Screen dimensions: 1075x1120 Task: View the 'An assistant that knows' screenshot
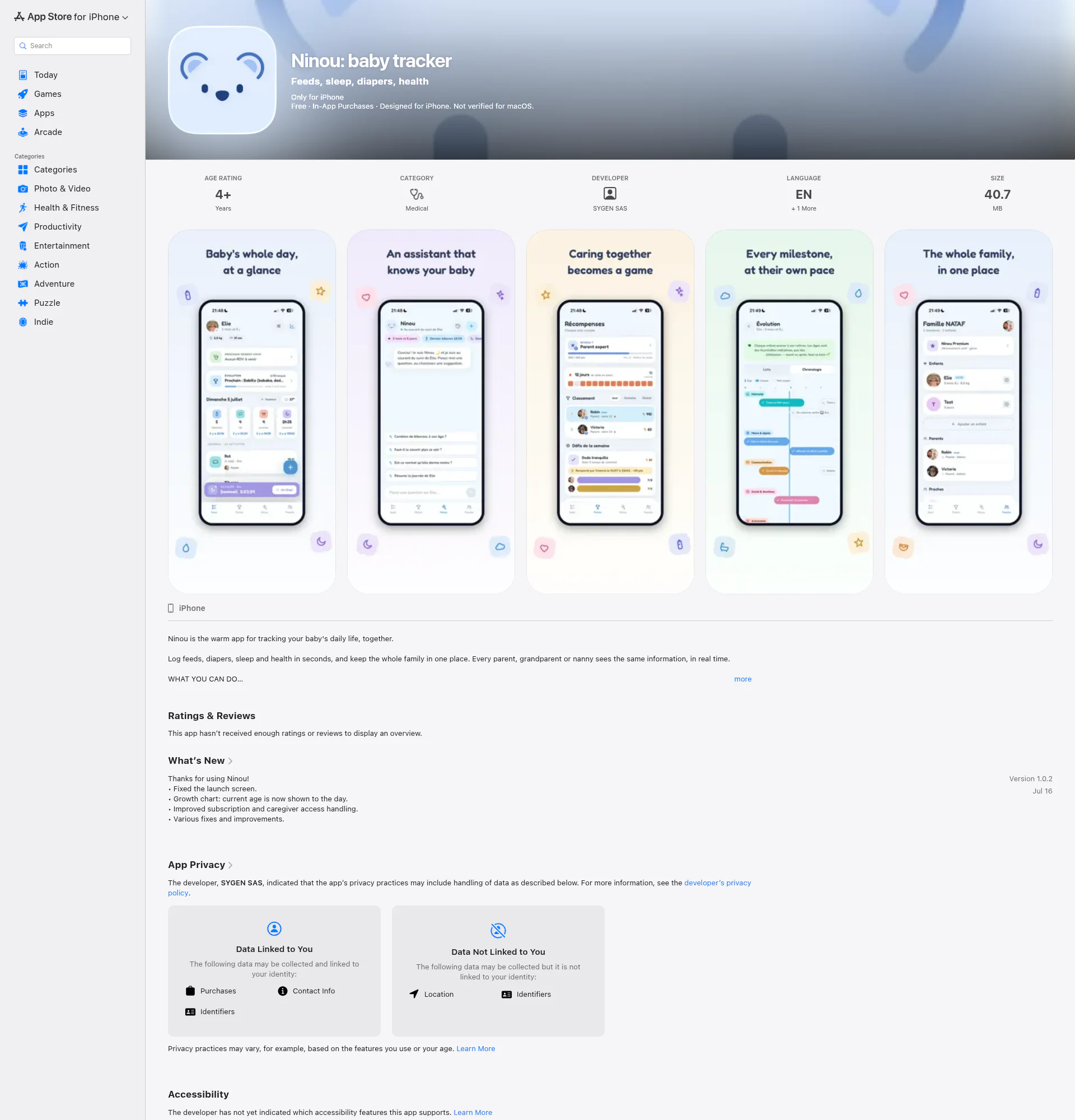point(431,412)
